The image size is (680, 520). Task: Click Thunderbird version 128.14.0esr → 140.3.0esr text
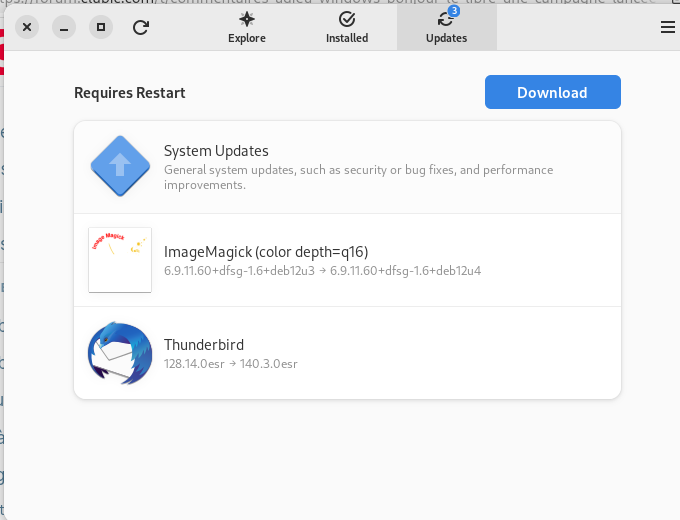coord(231,364)
